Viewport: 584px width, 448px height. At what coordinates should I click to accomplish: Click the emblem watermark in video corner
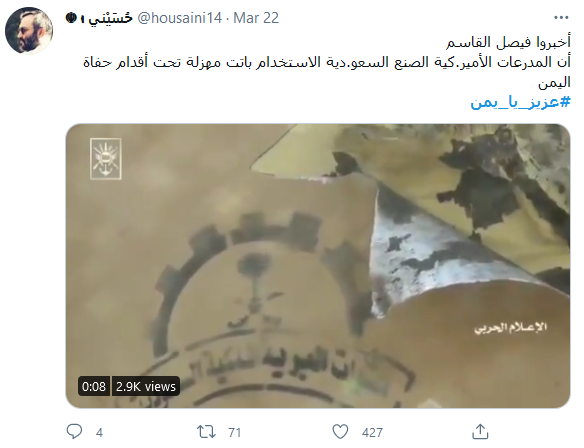point(106,159)
